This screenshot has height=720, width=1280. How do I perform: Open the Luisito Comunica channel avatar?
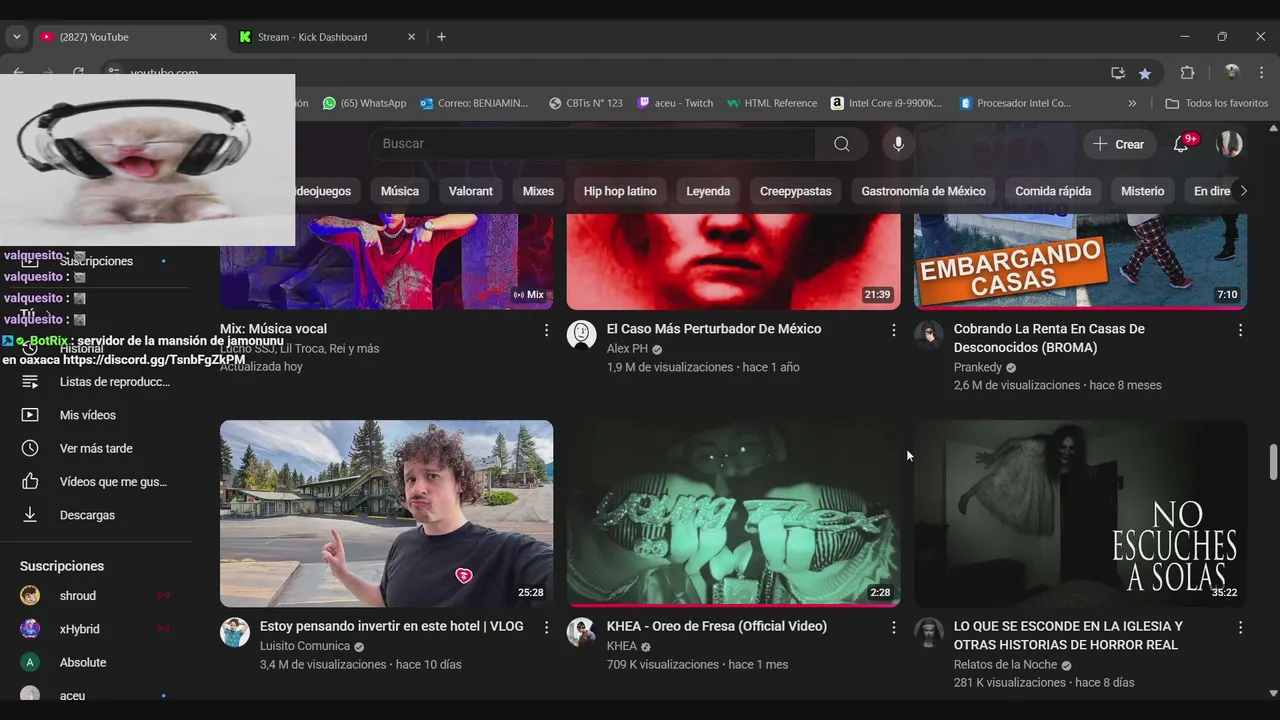[x=235, y=632]
